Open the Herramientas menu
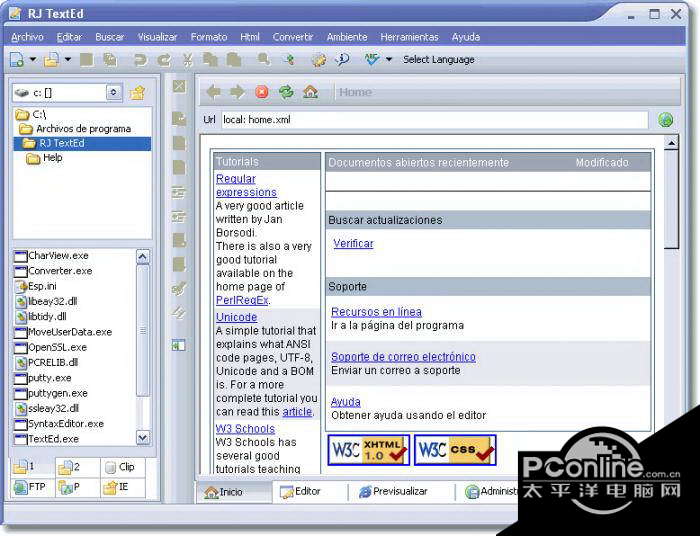The image size is (700, 536). coord(409,37)
